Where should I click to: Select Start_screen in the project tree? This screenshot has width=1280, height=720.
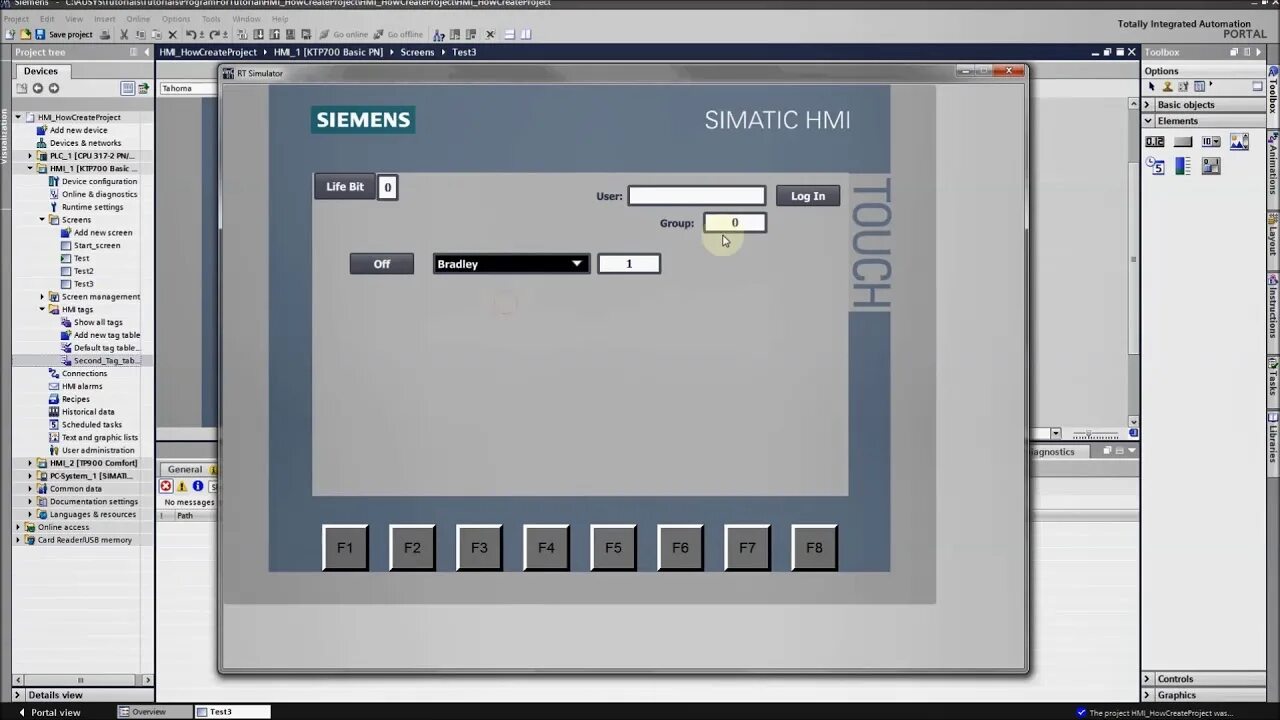(x=97, y=246)
